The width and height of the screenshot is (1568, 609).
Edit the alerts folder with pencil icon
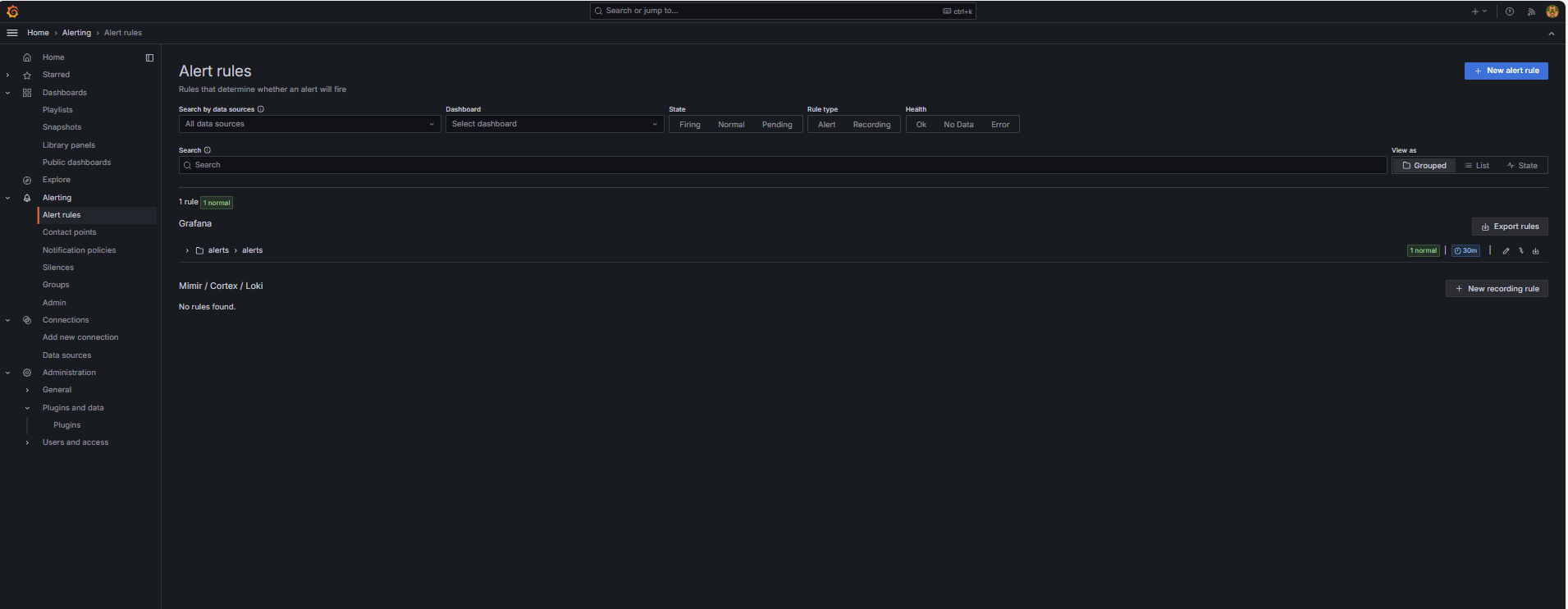pos(1506,251)
